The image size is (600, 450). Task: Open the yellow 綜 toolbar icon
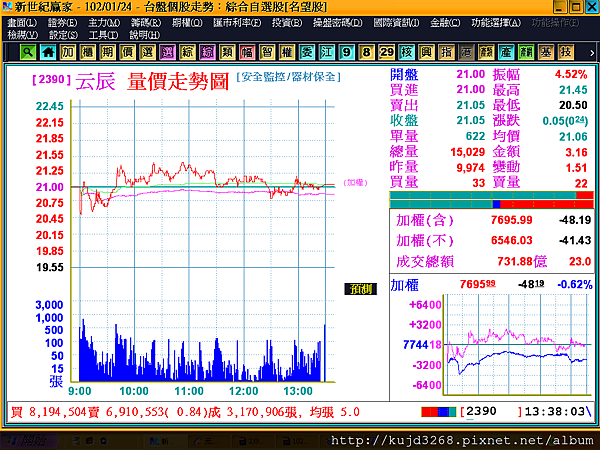pyautogui.click(x=188, y=52)
